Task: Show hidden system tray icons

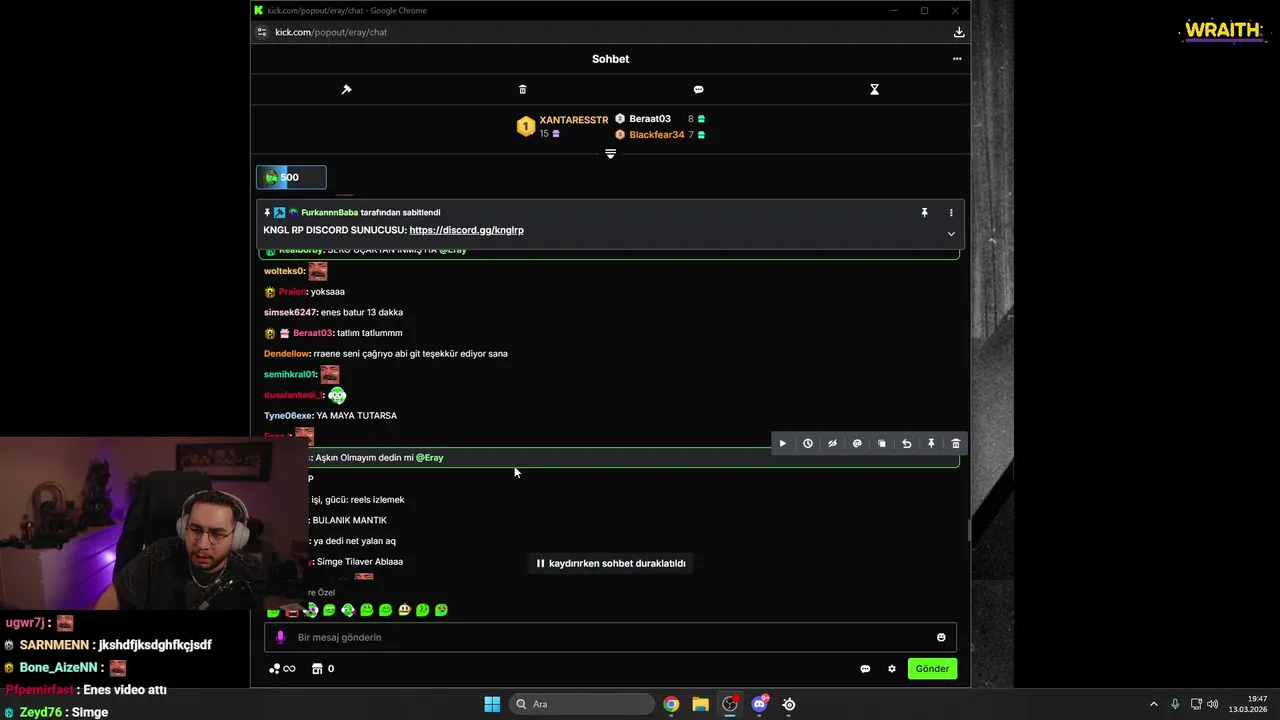Action: click(1153, 704)
